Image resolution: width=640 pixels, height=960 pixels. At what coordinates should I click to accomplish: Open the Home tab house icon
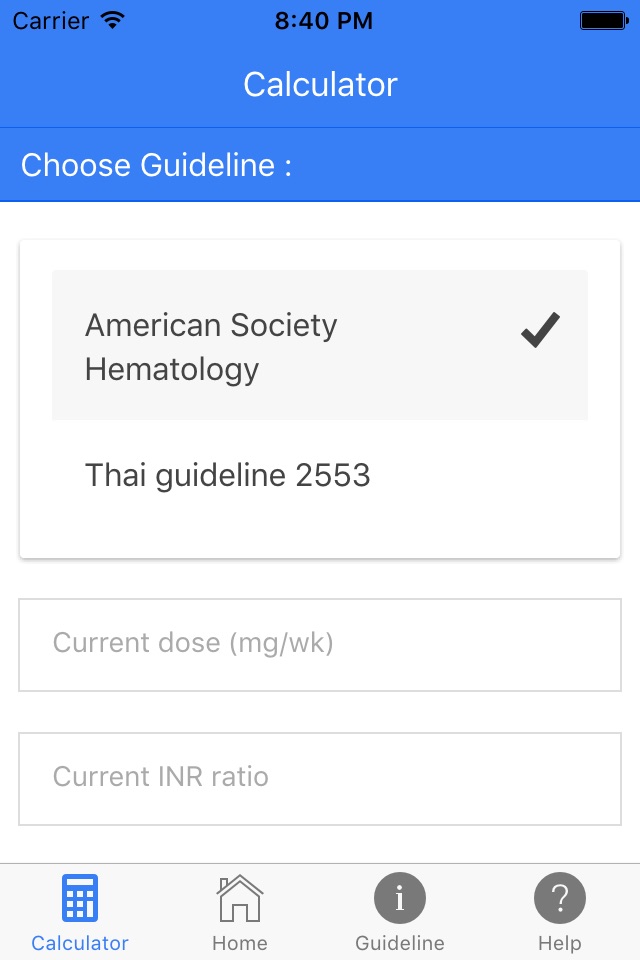239,898
